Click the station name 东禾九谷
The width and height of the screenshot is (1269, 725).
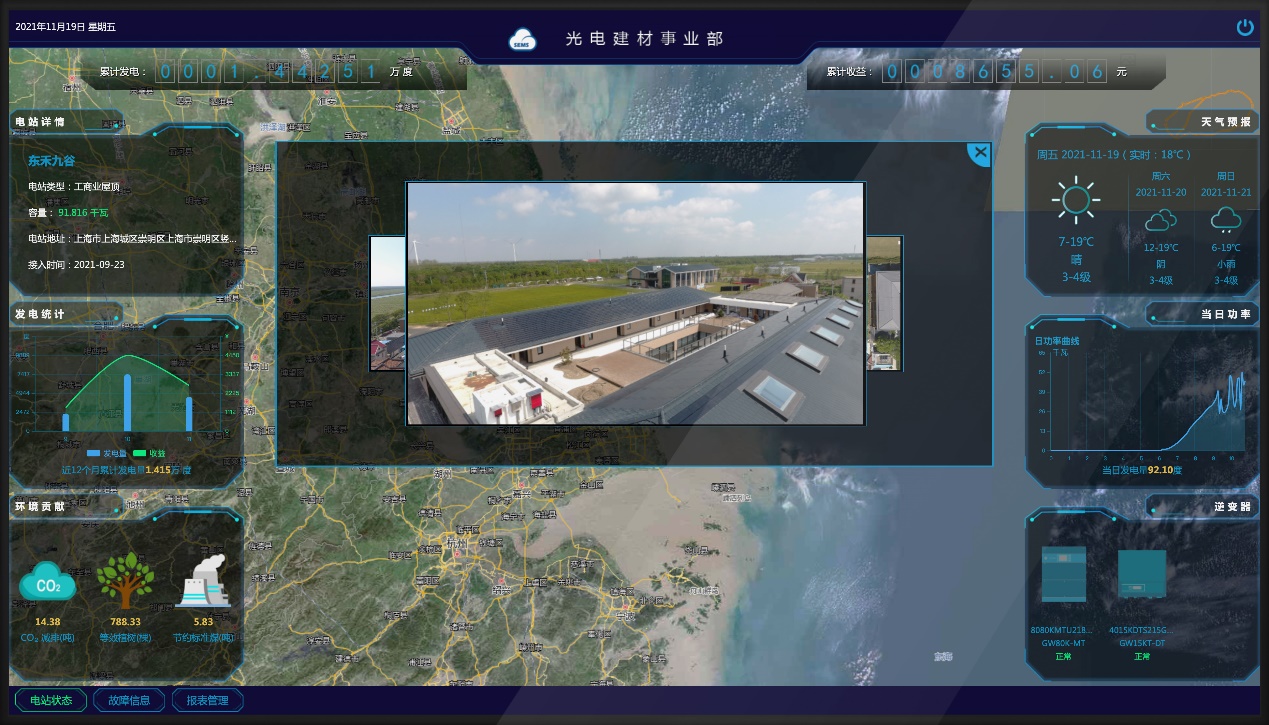[x=51, y=160]
